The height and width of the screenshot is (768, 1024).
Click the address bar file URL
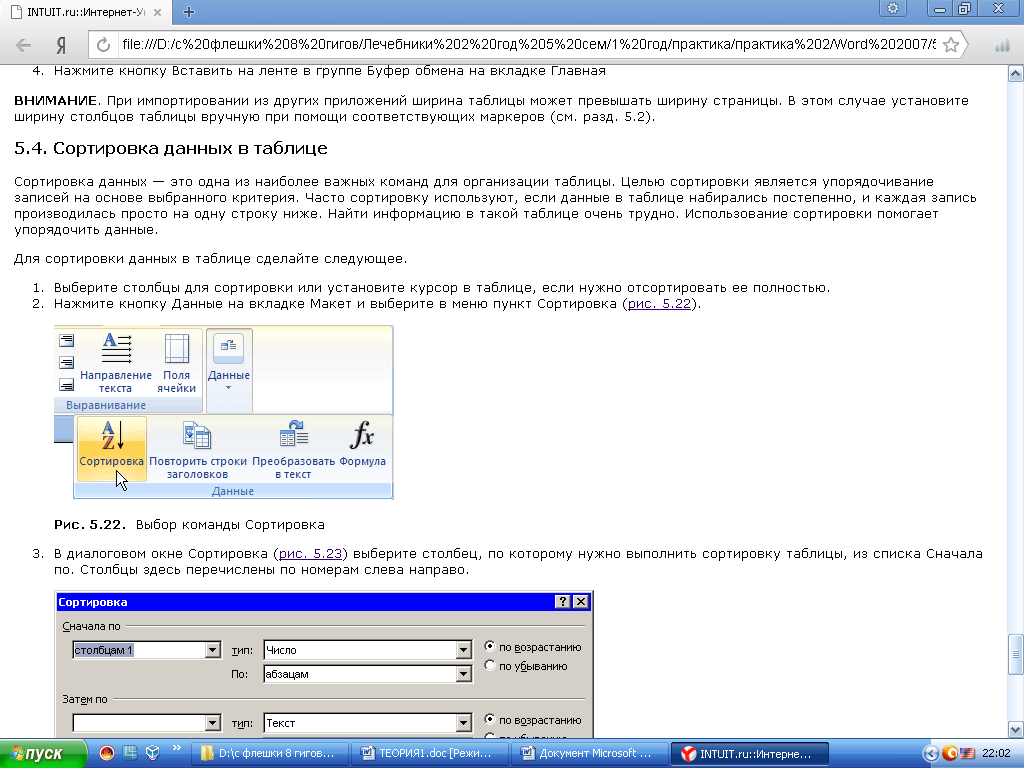(528, 44)
